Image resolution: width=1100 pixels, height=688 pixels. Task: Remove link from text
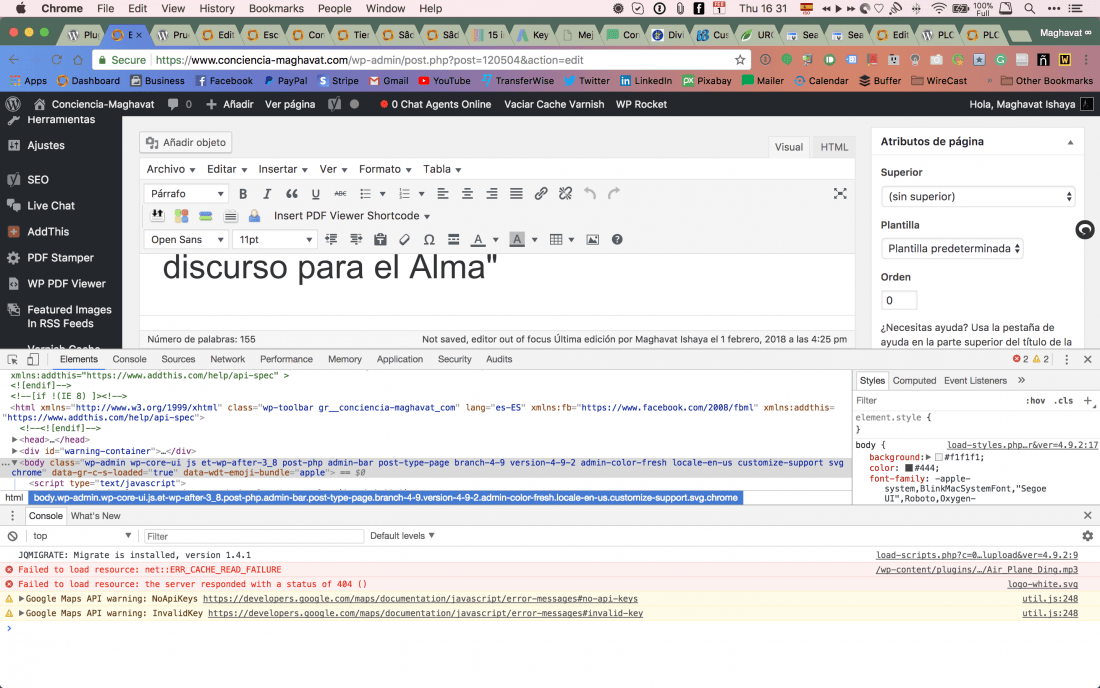click(565, 194)
